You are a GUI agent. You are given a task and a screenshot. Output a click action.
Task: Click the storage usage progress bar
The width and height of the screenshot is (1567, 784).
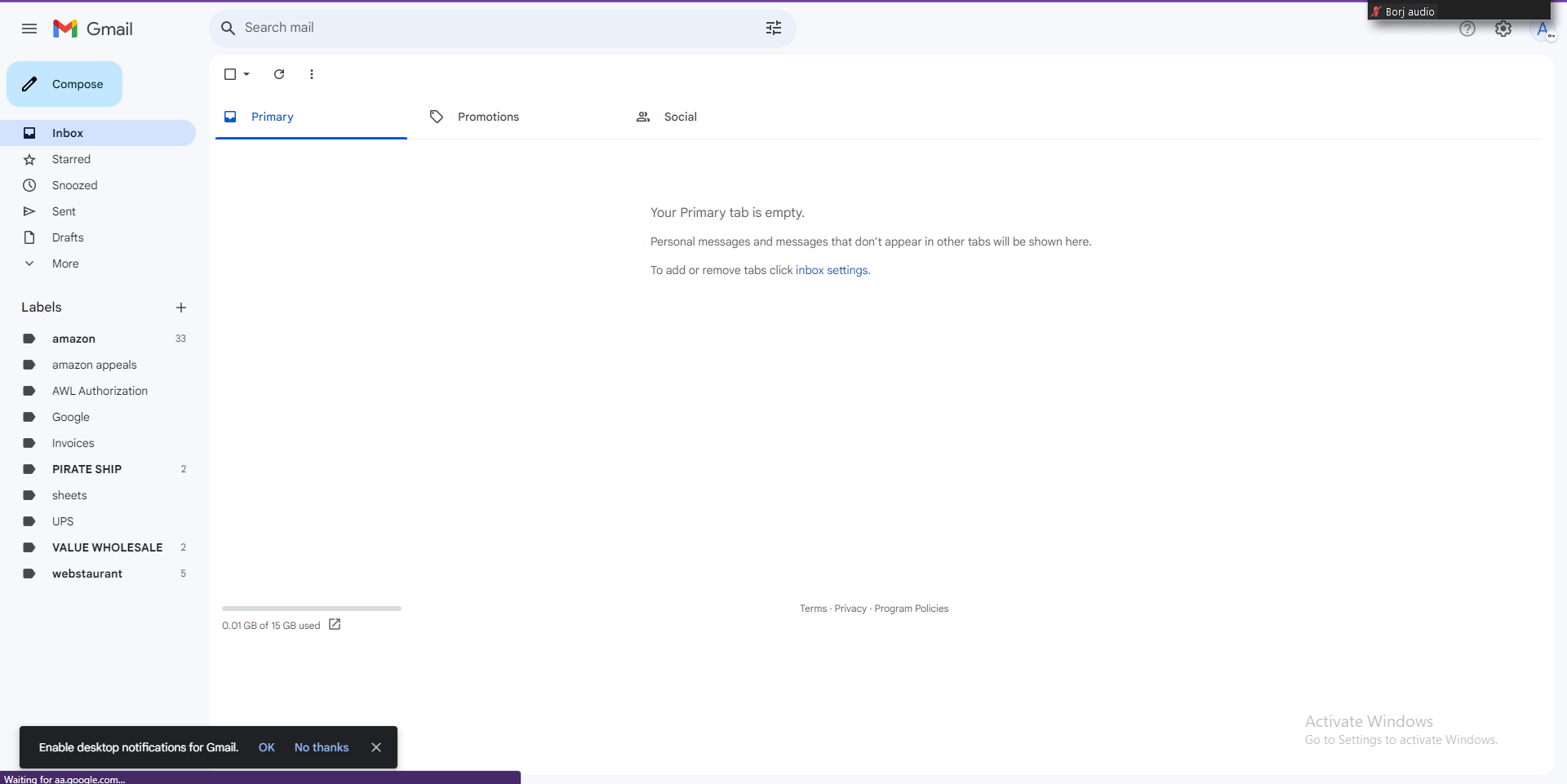point(312,609)
